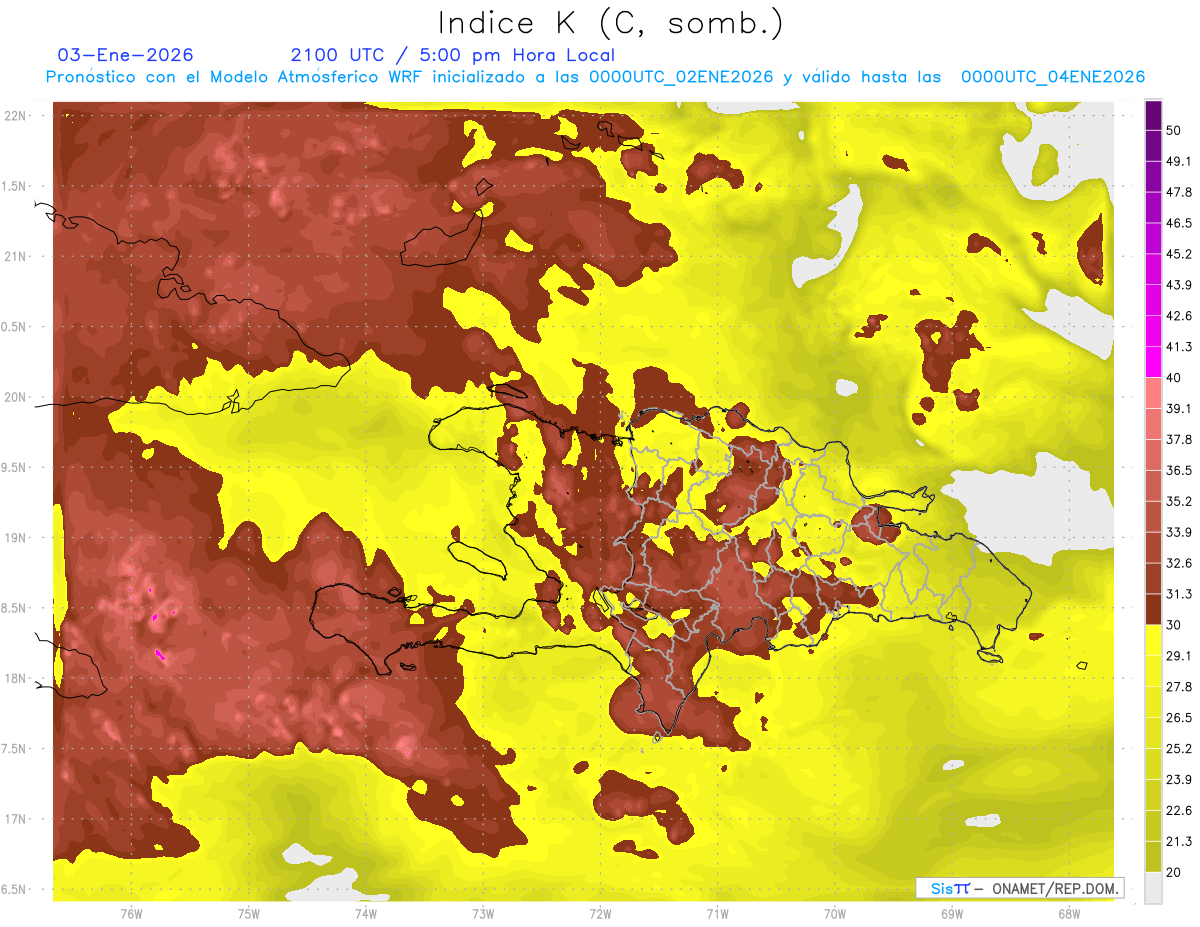Click the colorbar value "25.2"
The height and width of the screenshot is (927, 1200).
pyautogui.click(x=1178, y=749)
